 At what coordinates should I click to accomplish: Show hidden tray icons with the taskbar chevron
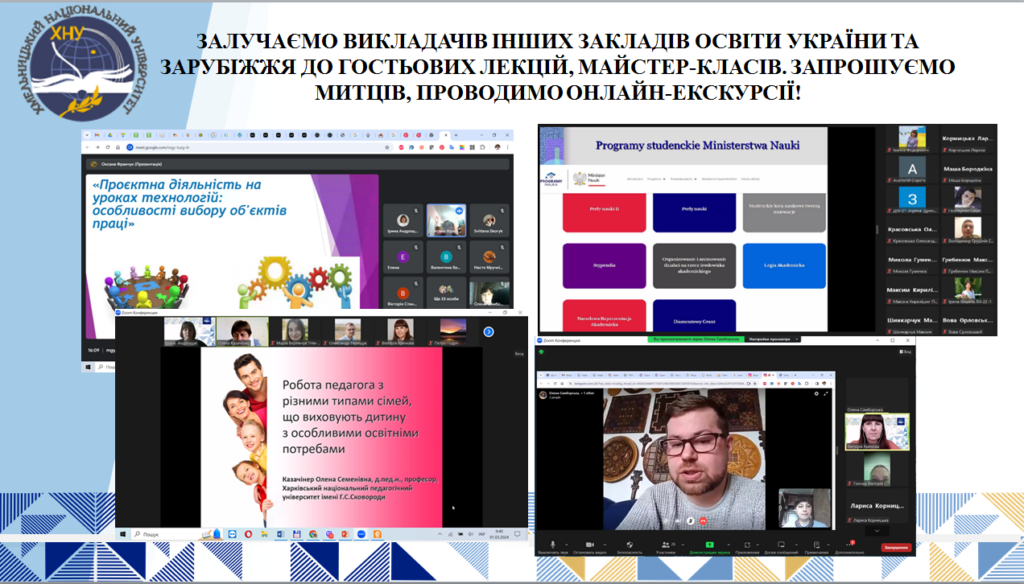pos(440,534)
